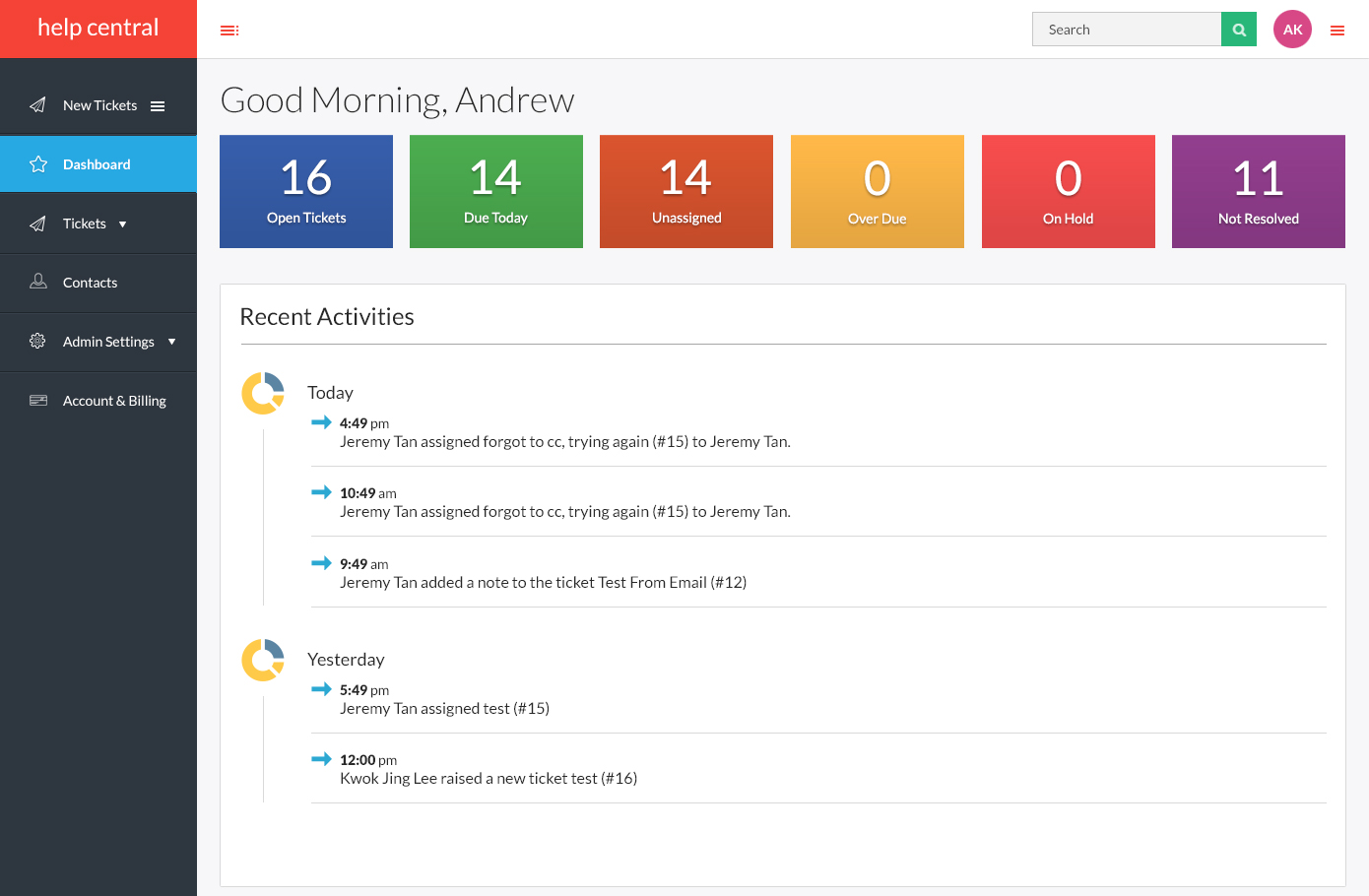Expand the Admin Settings dropdown arrow
The image size is (1369, 896).
[x=171, y=342]
